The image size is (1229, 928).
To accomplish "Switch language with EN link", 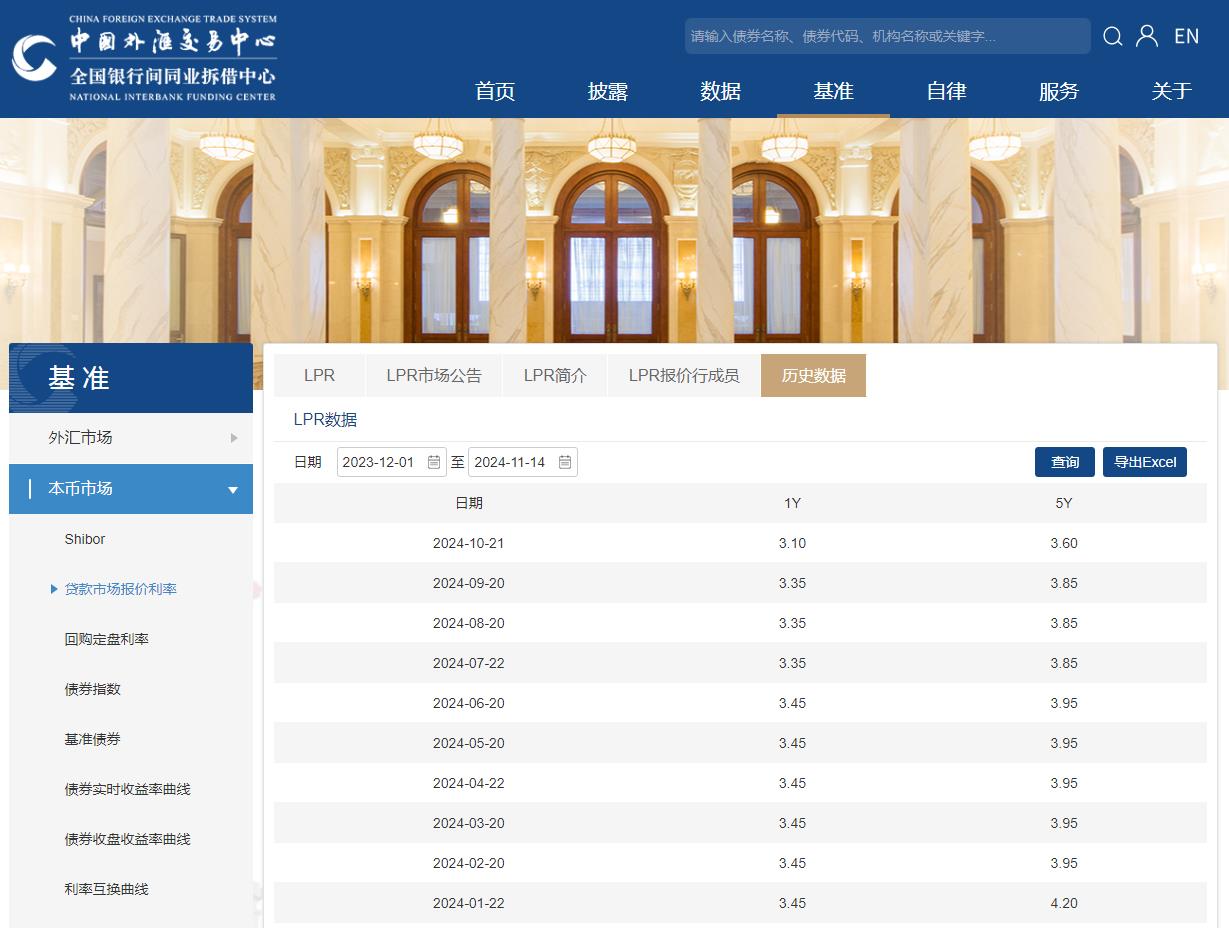I will pyautogui.click(x=1186, y=37).
